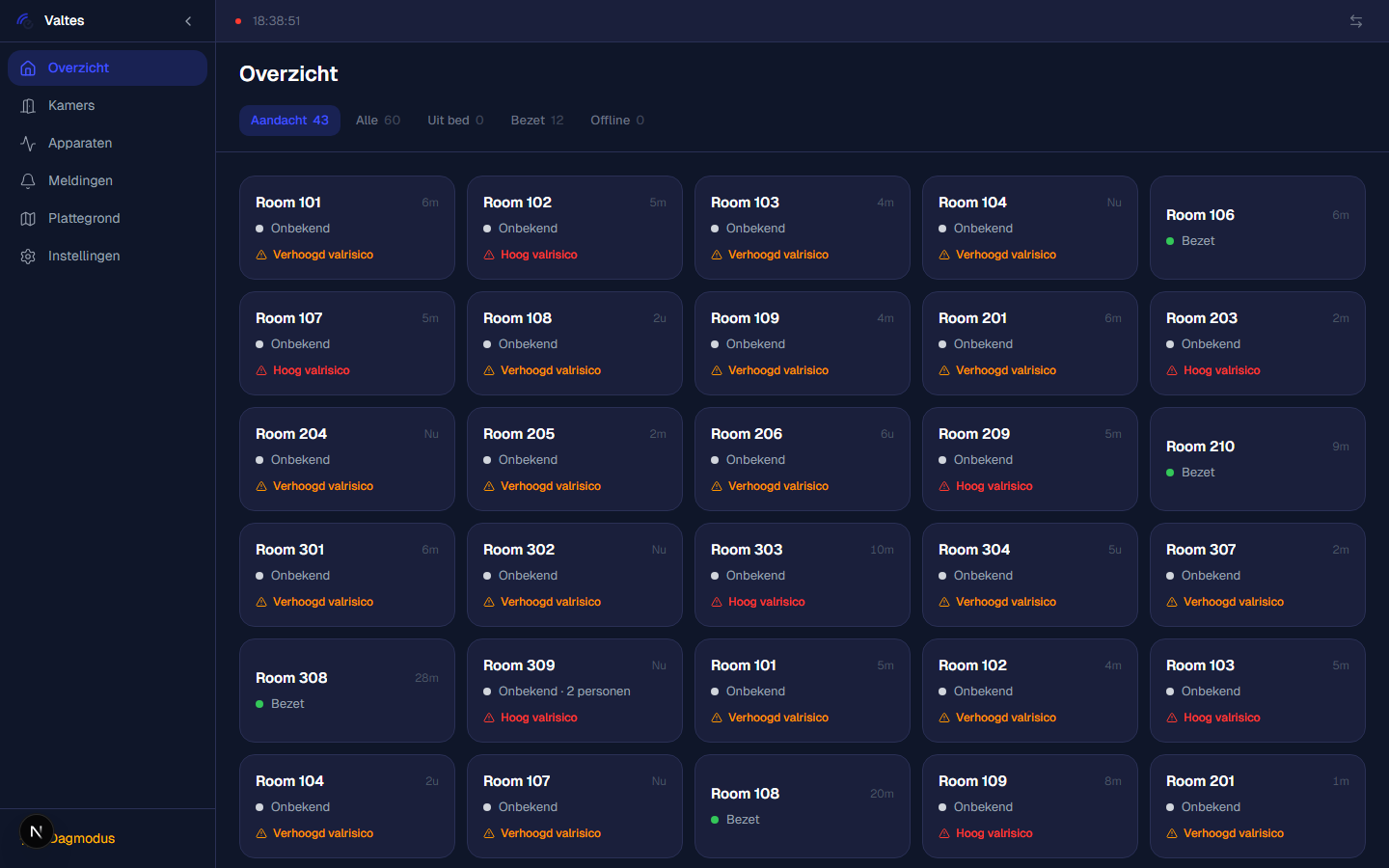Open Kamers via its door icon
The width and height of the screenshot is (1389, 868).
[28, 106]
